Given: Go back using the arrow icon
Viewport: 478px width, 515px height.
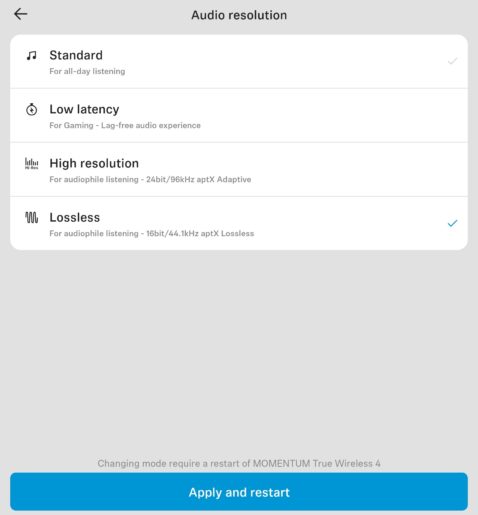Looking at the screenshot, I should (x=21, y=14).
